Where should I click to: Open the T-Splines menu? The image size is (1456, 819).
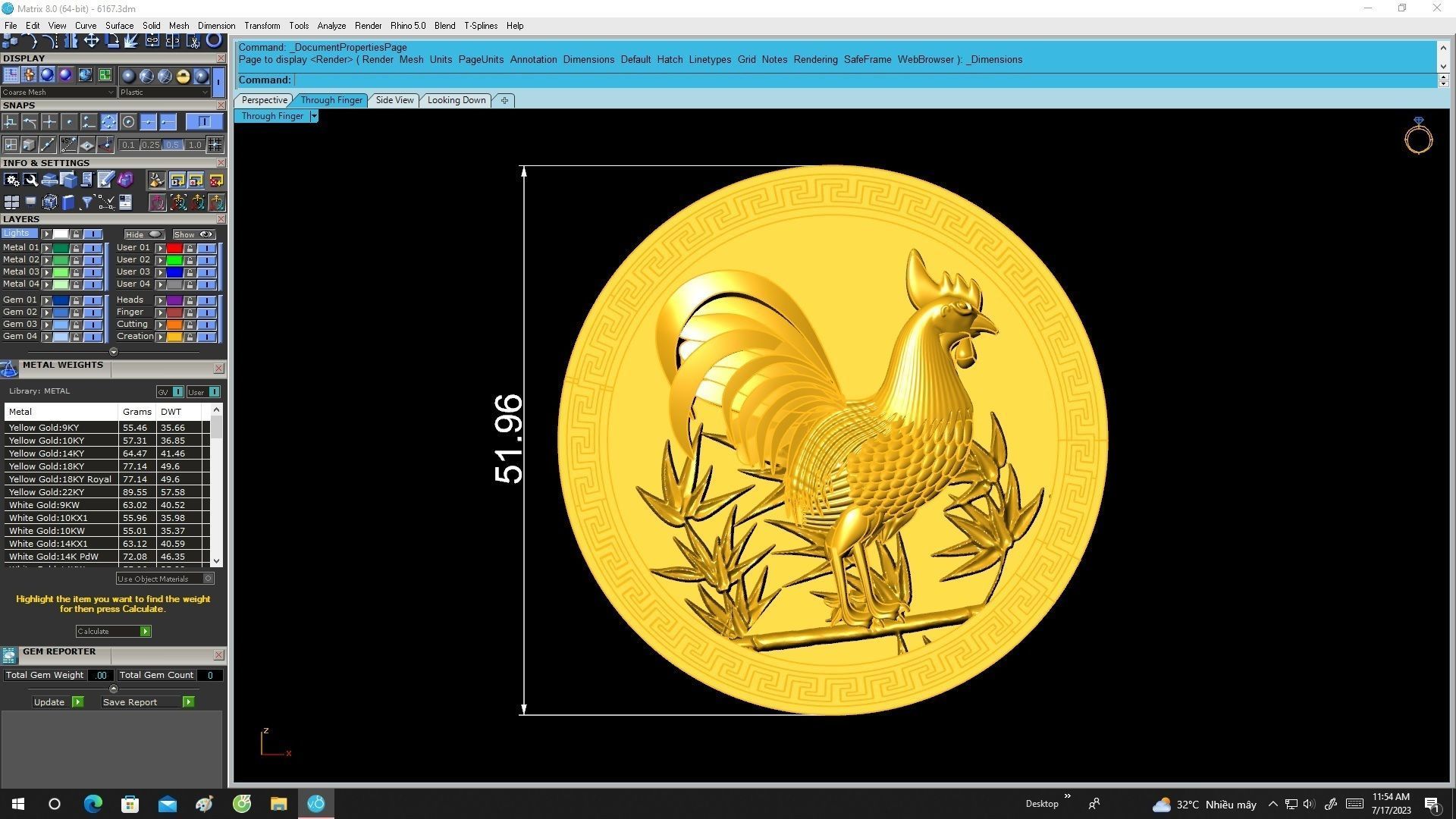coord(481,26)
